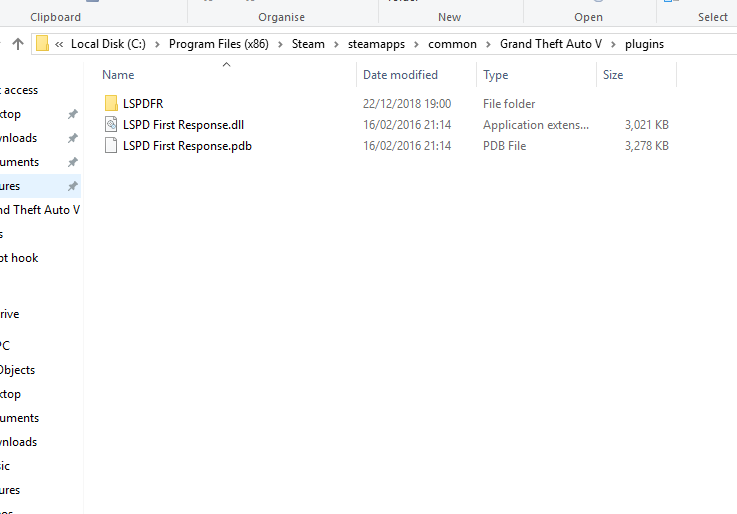
Task: Expand hidden path via double chevron
Action: coord(59,44)
